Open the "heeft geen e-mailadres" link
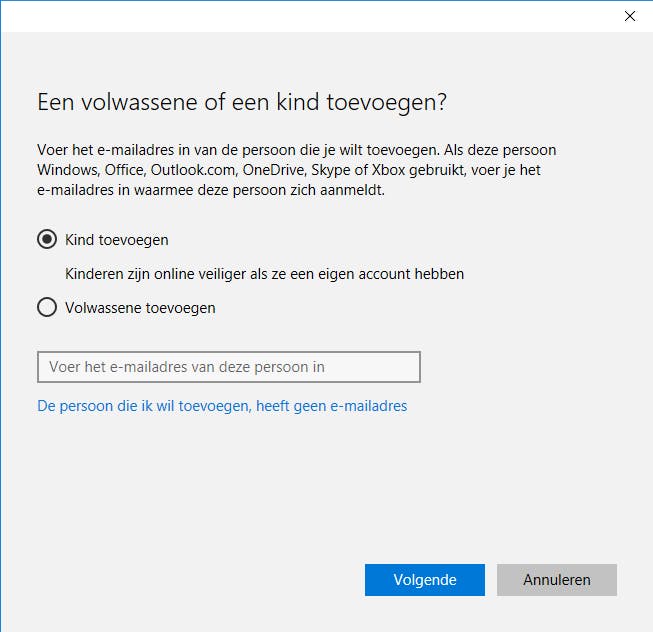 point(222,406)
